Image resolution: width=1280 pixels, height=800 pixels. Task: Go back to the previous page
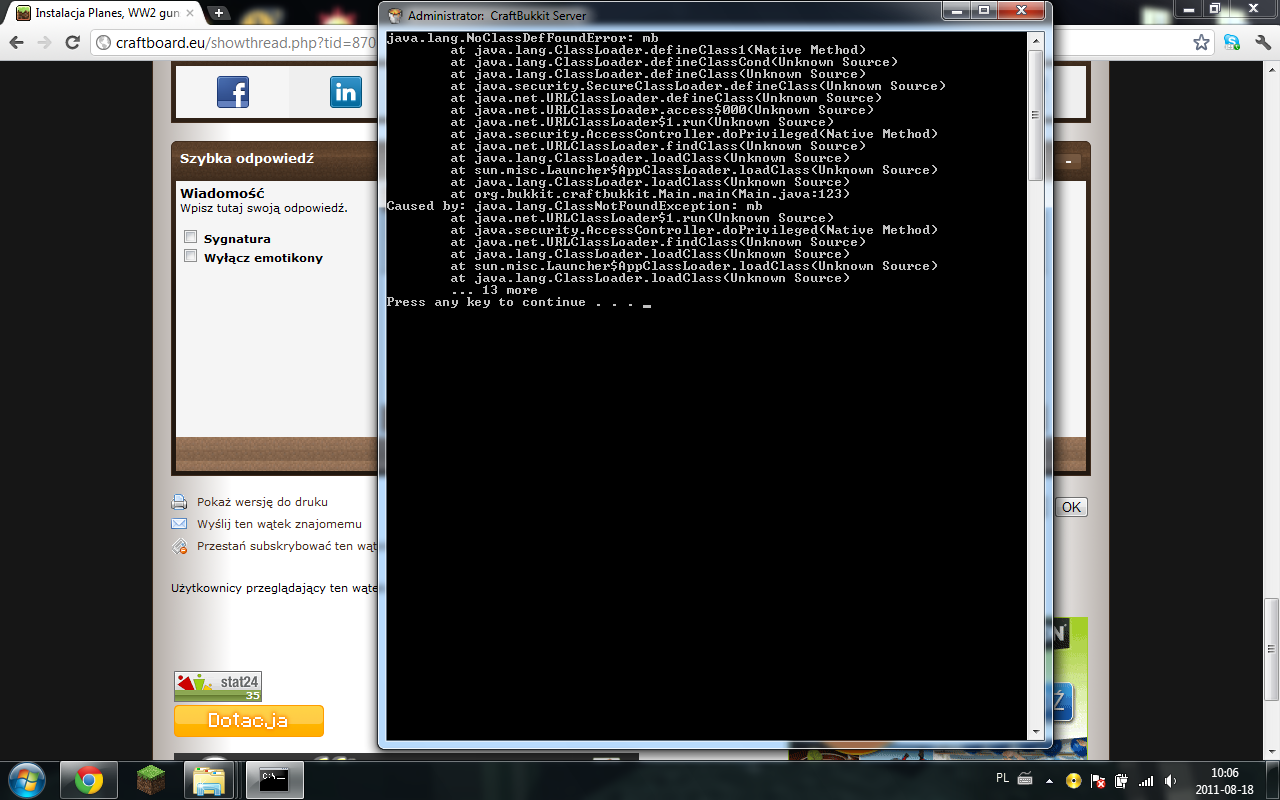[17, 43]
